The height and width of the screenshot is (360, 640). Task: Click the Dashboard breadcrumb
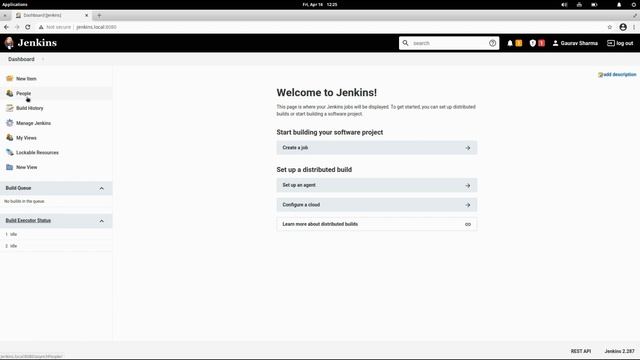tap(21, 59)
